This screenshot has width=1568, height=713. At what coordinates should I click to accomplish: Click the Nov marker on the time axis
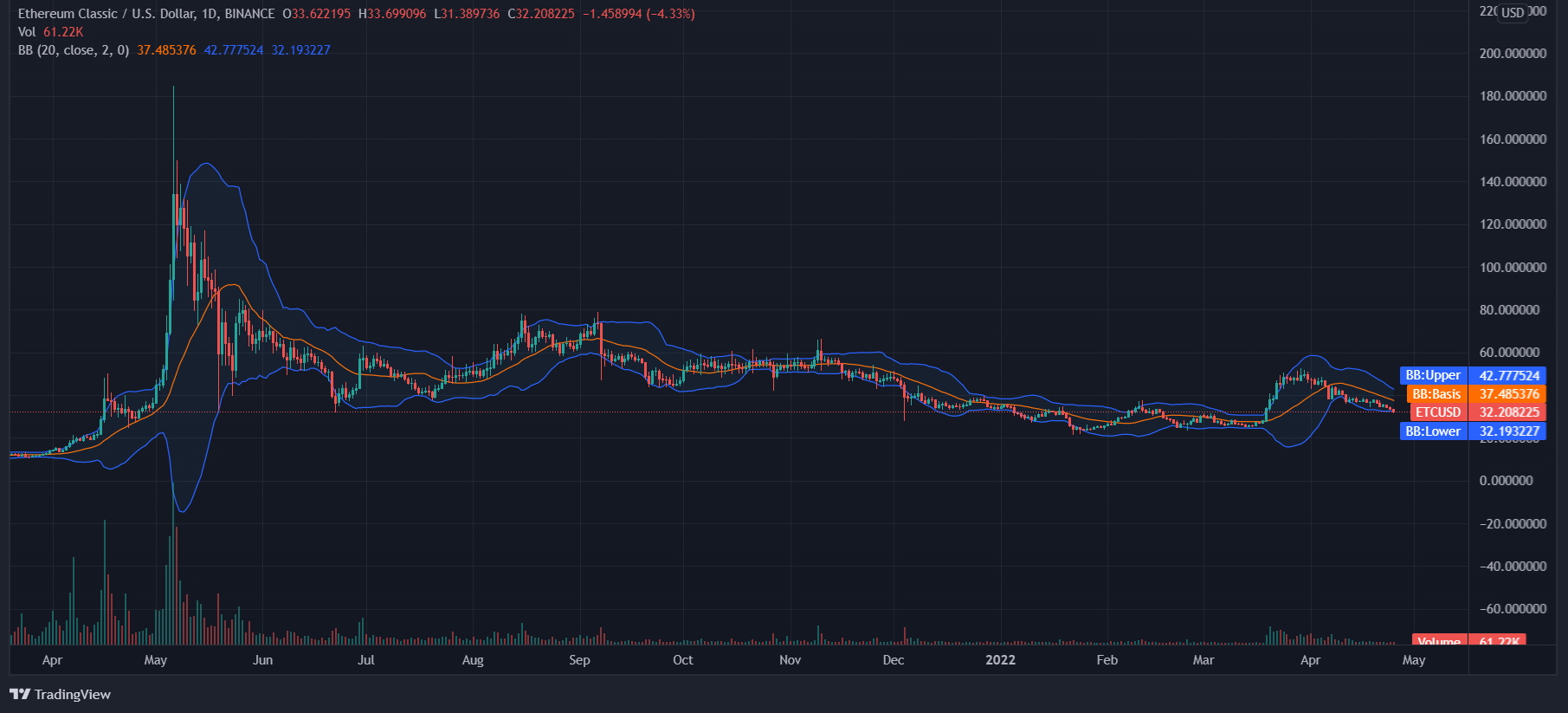pyautogui.click(x=790, y=660)
